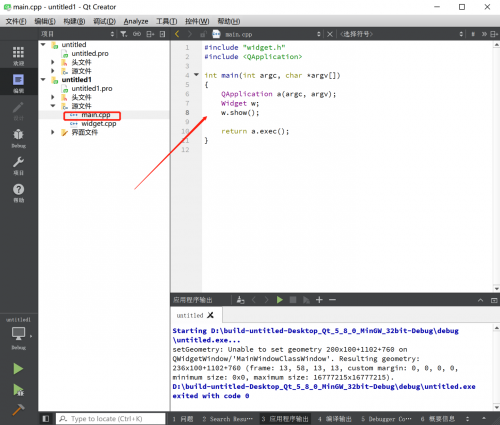The height and width of the screenshot is (425, 500).
Task: Click the filter tree funnel icon
Action: pos(124,34)
